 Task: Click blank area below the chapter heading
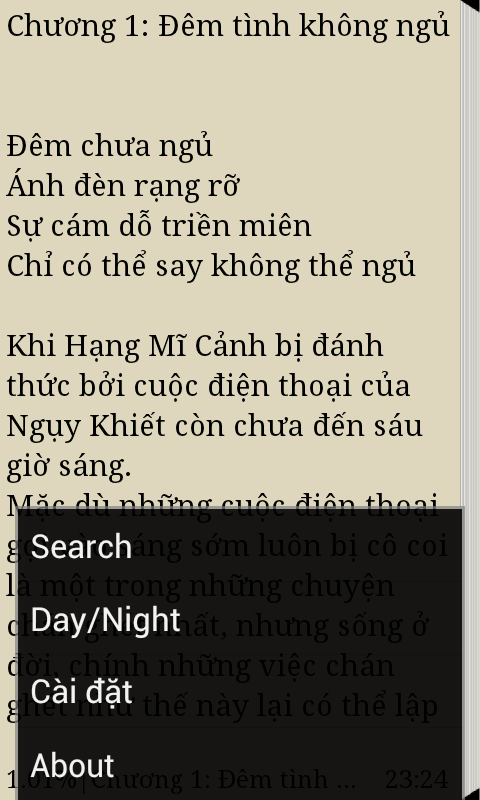230,84
